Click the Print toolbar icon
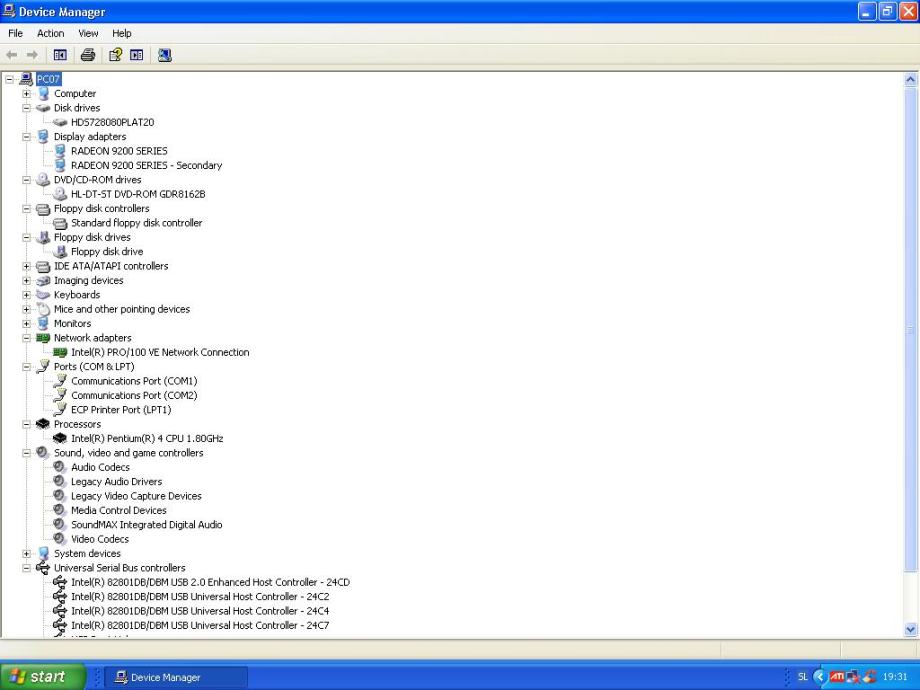Viewport: 920px width, 690px height. (x=88, y=55)
